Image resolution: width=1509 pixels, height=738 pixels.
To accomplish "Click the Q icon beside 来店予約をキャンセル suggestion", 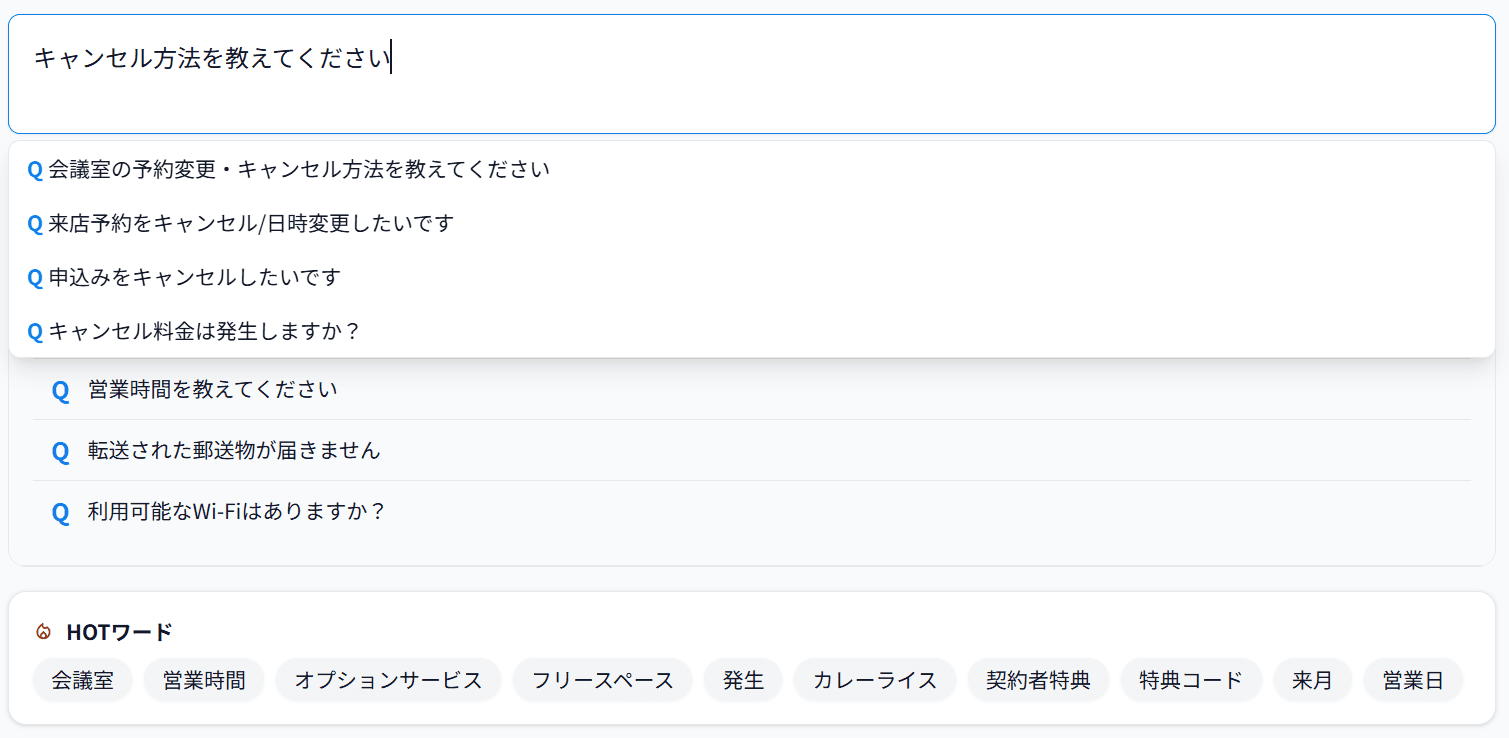I will [35, 223].
